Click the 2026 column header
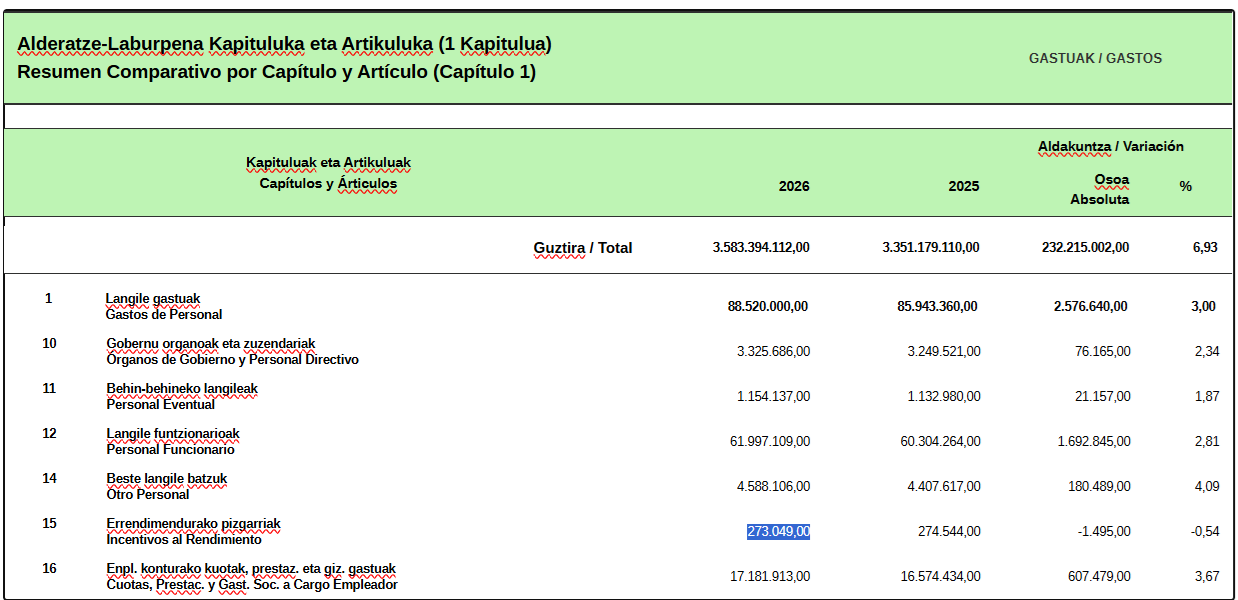The height and width of the screenshot is (600, 1238). (x=794, y=187)
